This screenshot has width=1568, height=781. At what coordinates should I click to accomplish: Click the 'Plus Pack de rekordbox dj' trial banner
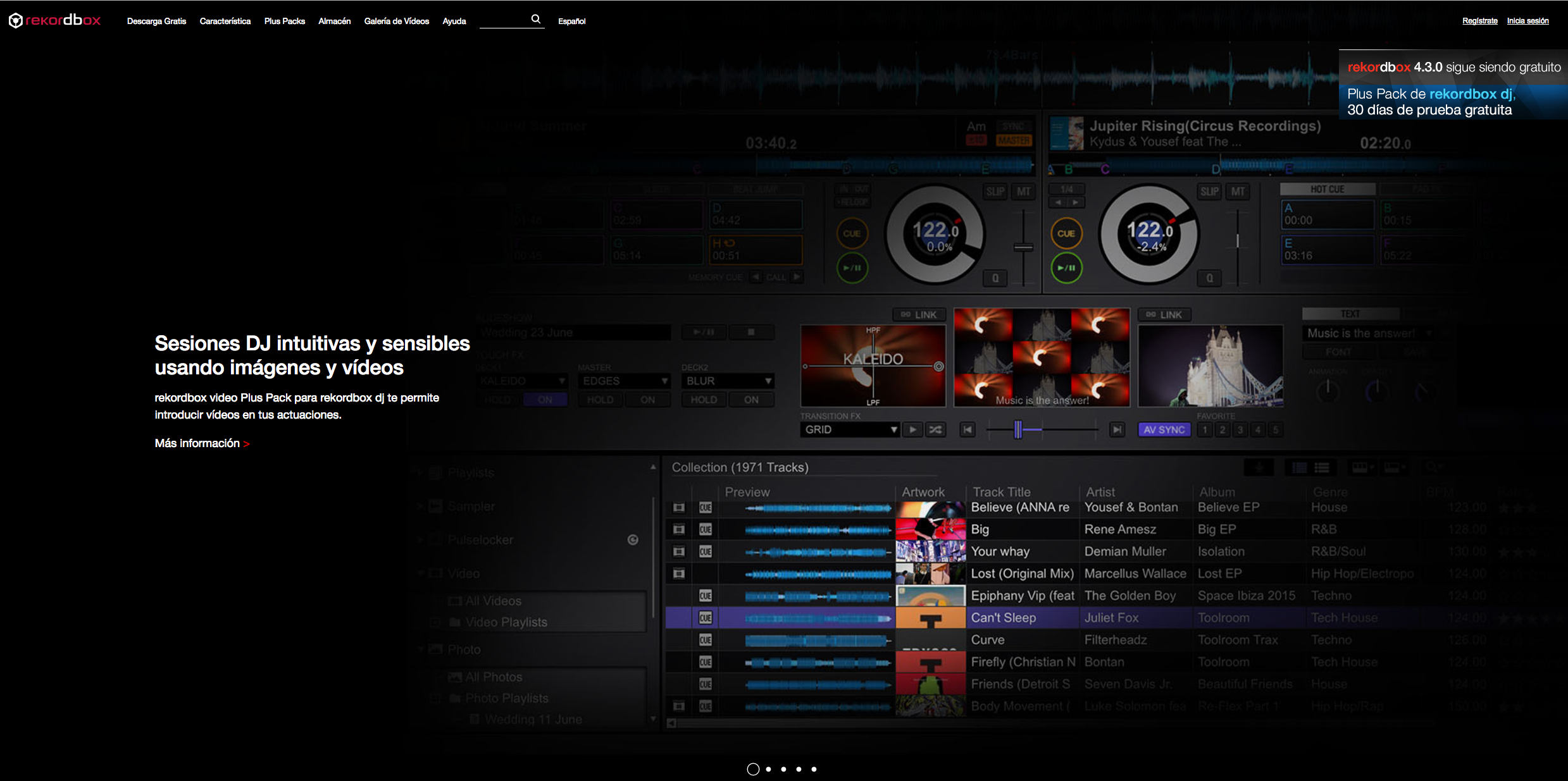pyautogui.click(x=1453, y=102)
